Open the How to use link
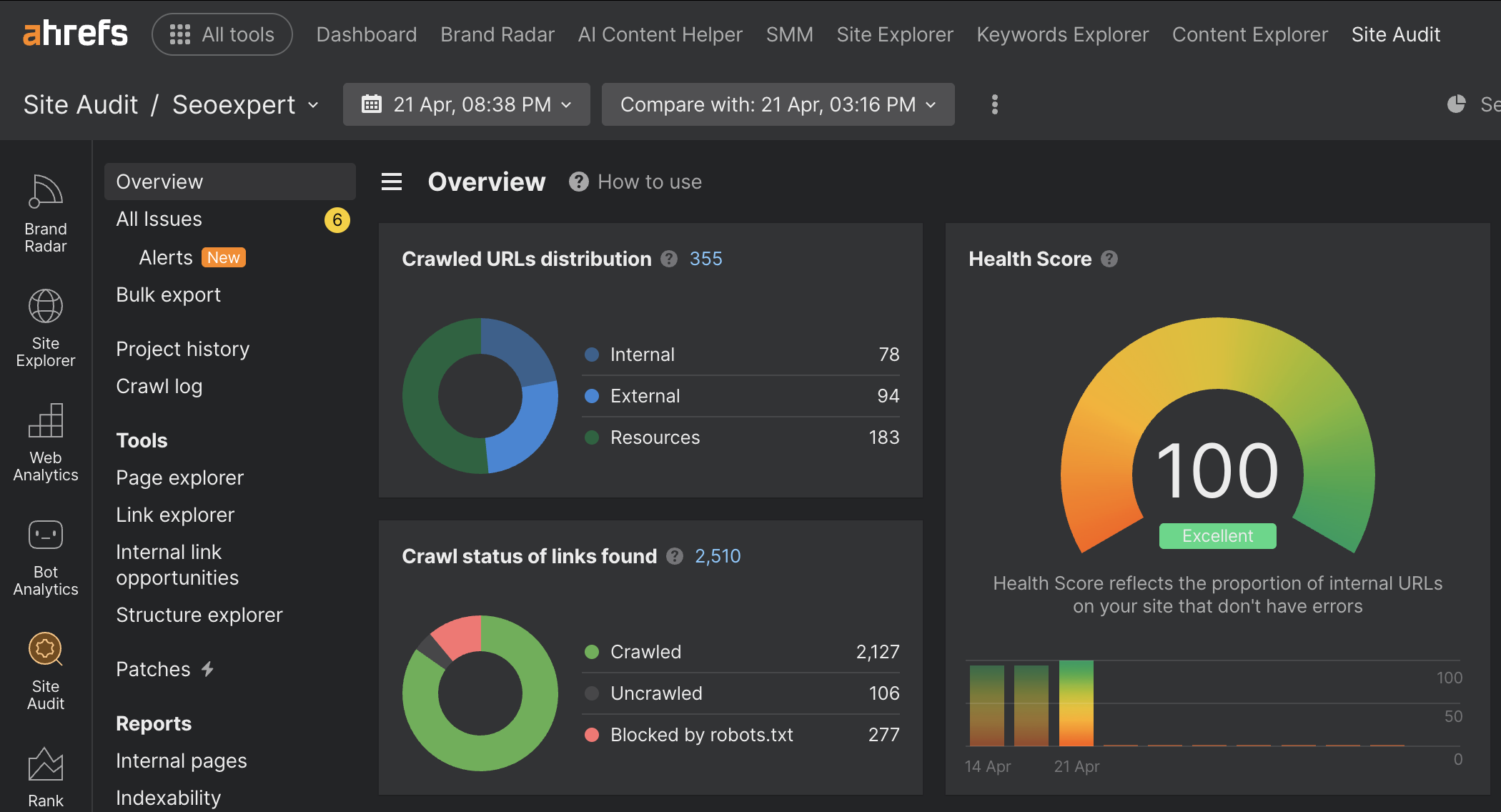1501x812 pixels. 649,182
